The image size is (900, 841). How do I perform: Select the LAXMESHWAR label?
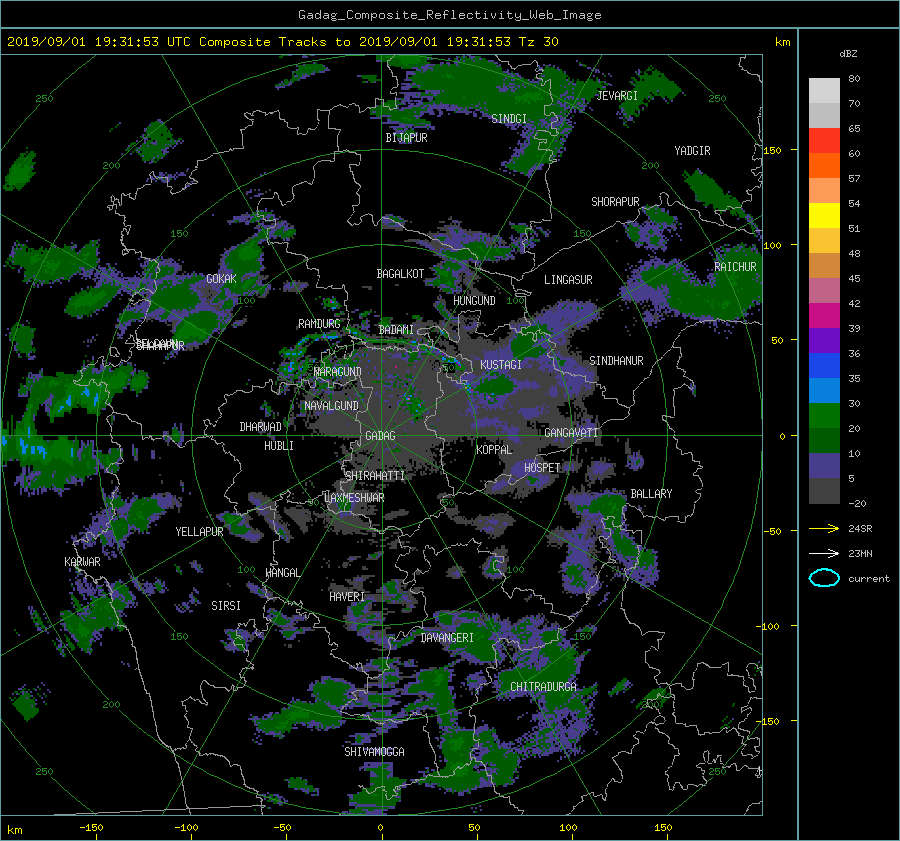(354, 498)
